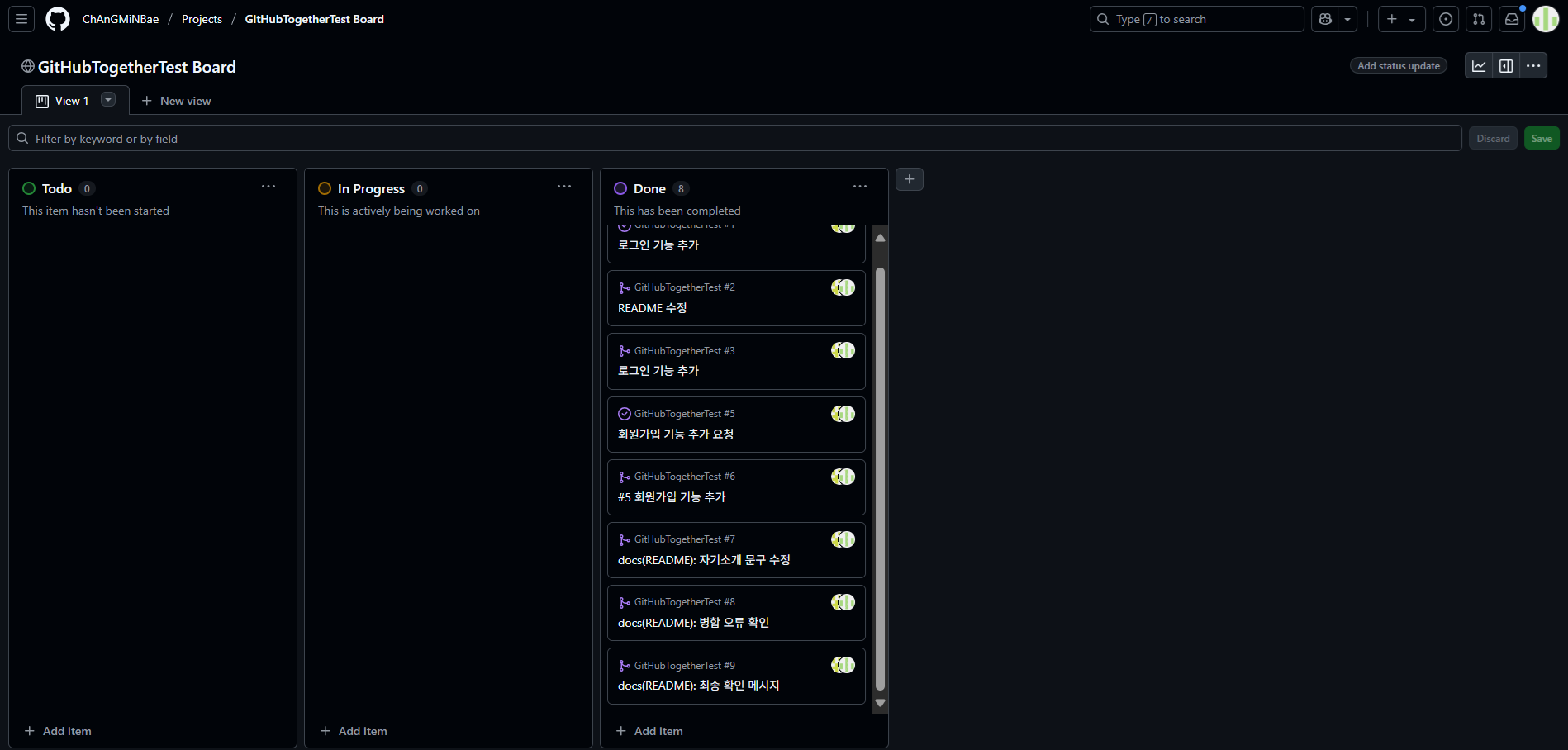Viewport: 1568px width, 750px height.
Task: Open the project's three-dot options menu
Action: pos(1533,66)
